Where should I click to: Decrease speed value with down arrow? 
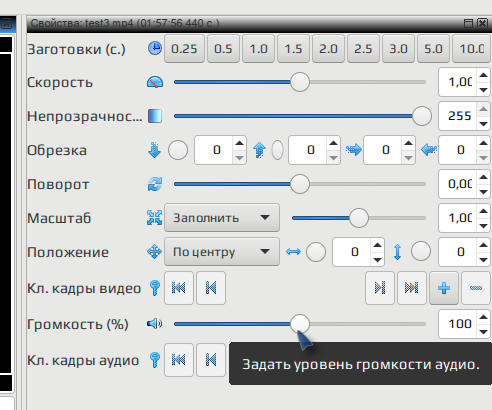pos(483,89)
